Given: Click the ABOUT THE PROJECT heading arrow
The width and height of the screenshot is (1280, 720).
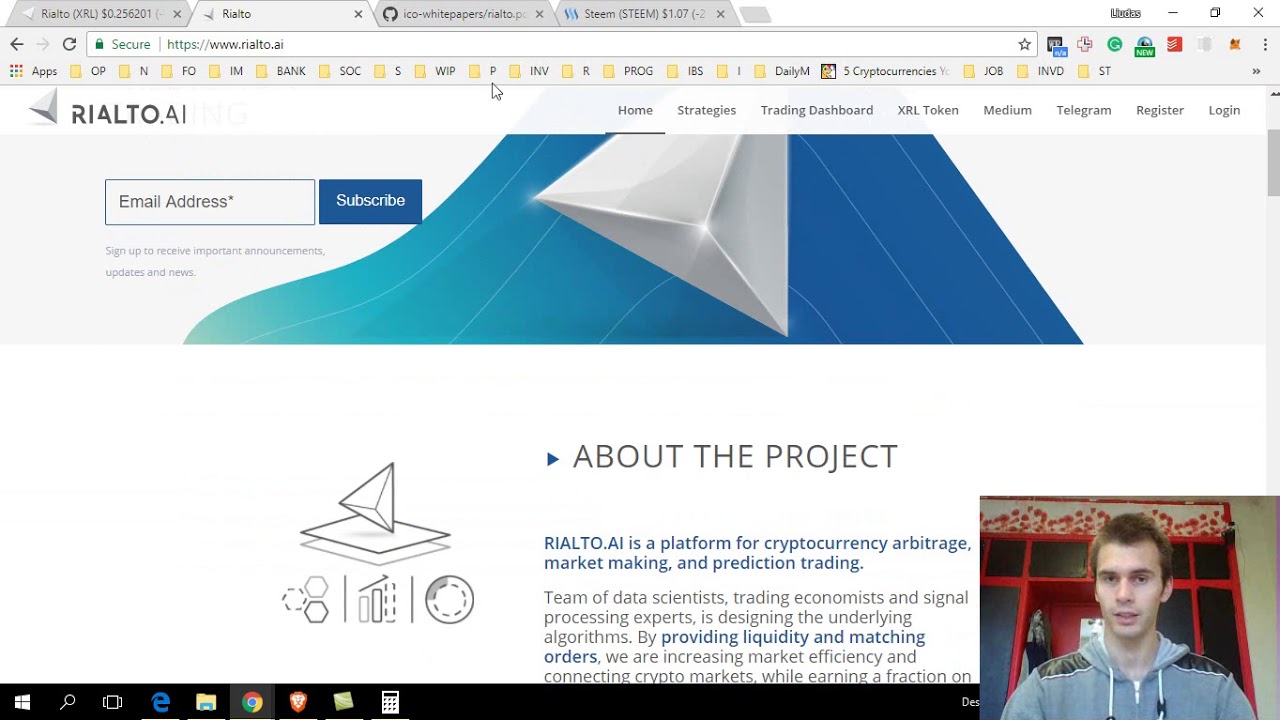Looking at the screenshot, I should coord(553,459).
